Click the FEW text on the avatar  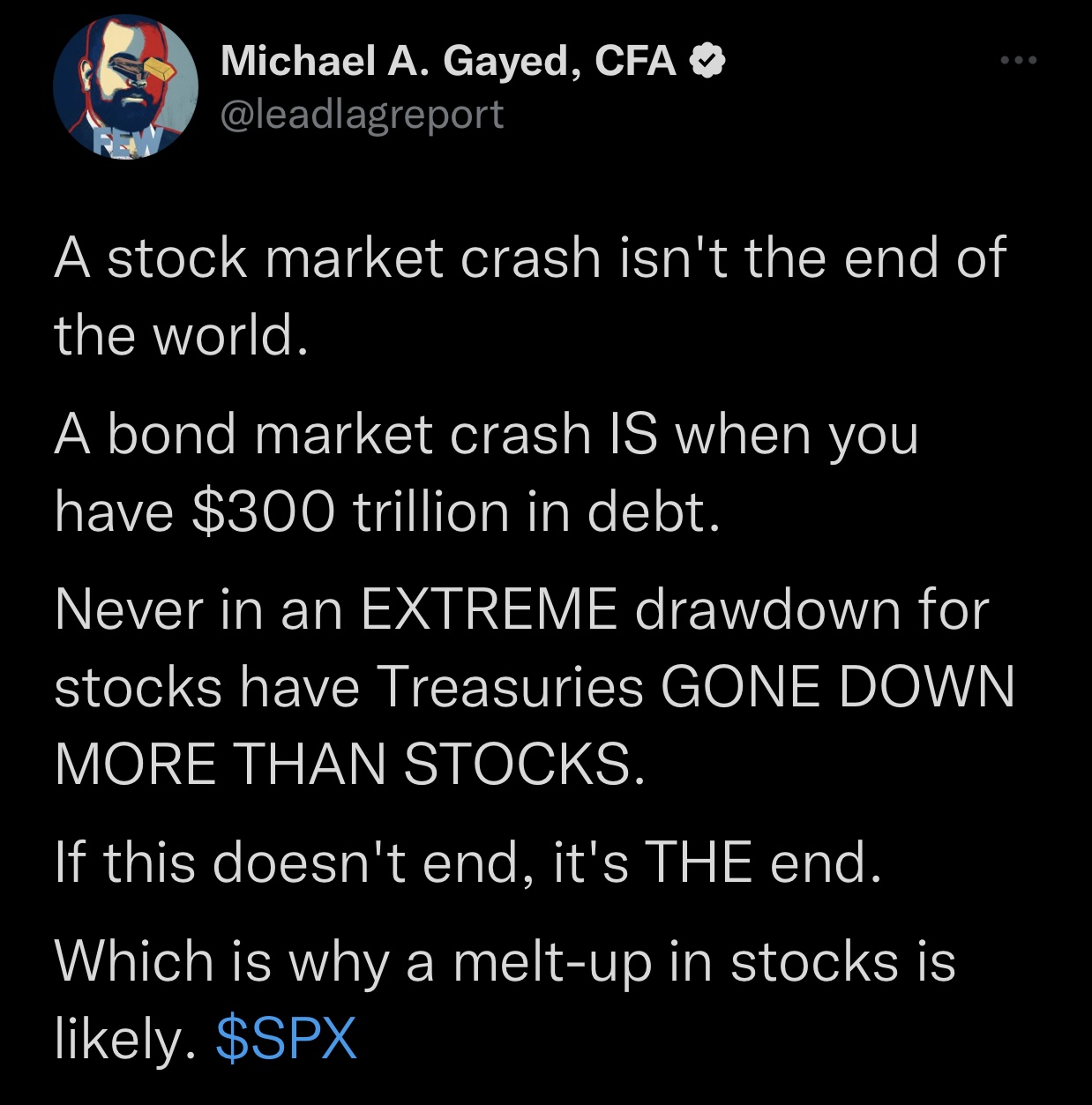(129, 140)
